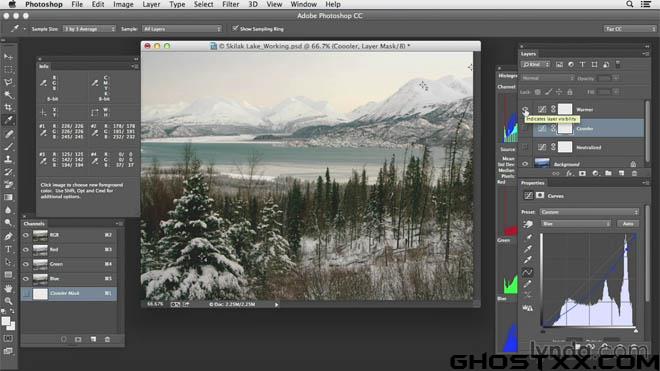Open the Filter menu
Image resolution: width=660 pixels, height=371 pixels.
click(230, 4)
